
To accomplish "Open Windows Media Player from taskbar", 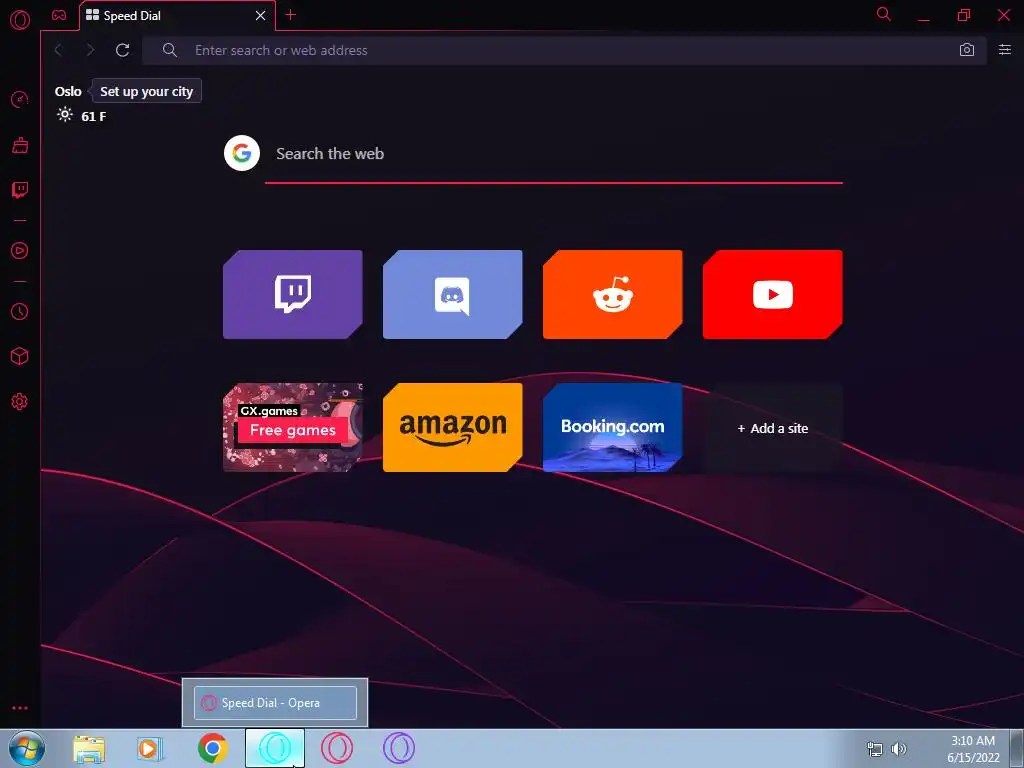I will click(x=150, y=748).
